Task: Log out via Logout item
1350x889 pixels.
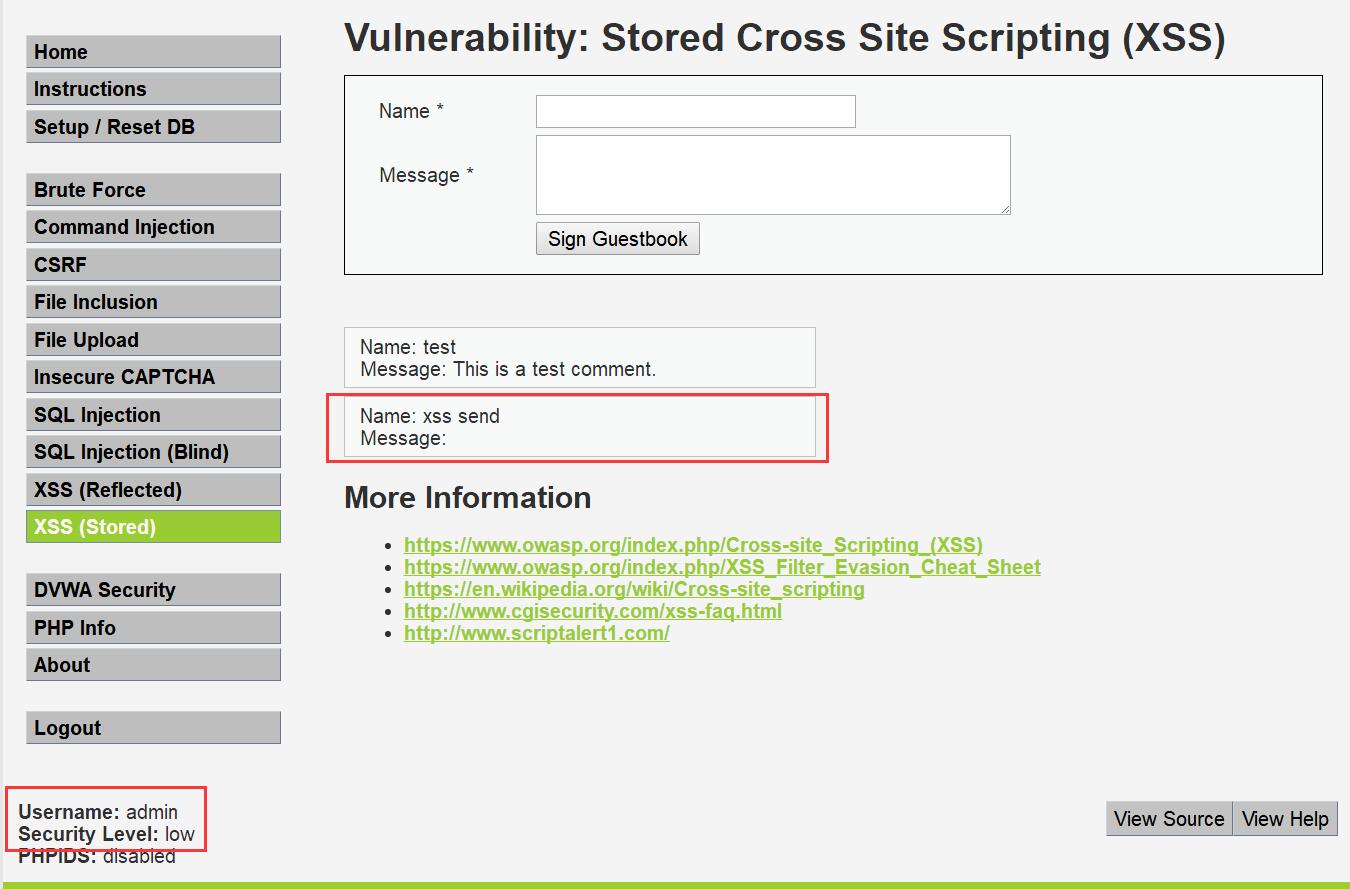Action: [153, 728]
